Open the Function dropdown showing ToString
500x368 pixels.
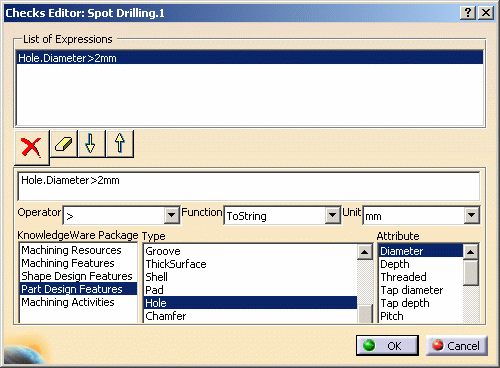[332, 215]
